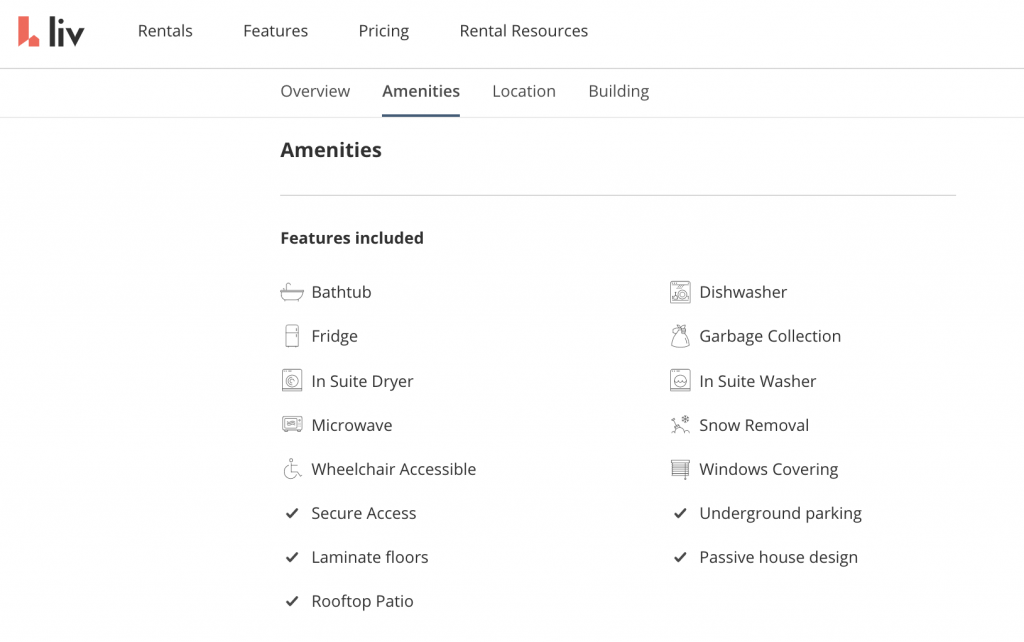Click the In Suite Washer icon

coord(680,380)
